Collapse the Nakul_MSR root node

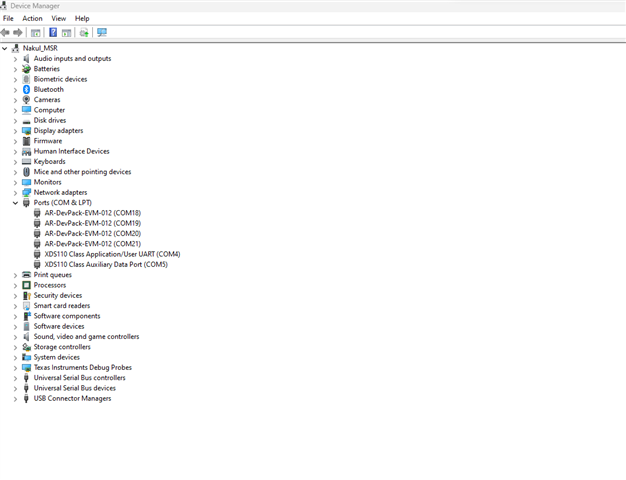point(4,48)
